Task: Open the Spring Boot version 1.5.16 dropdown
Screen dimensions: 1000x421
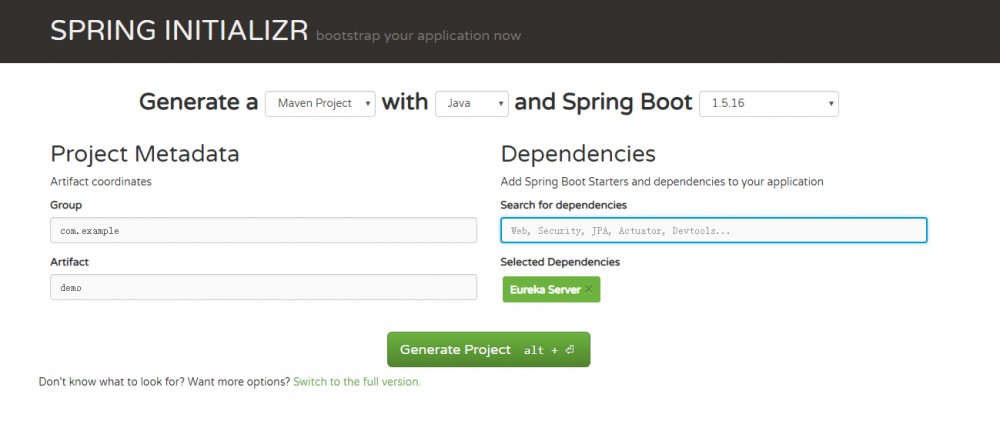Action: coord(768,103)
